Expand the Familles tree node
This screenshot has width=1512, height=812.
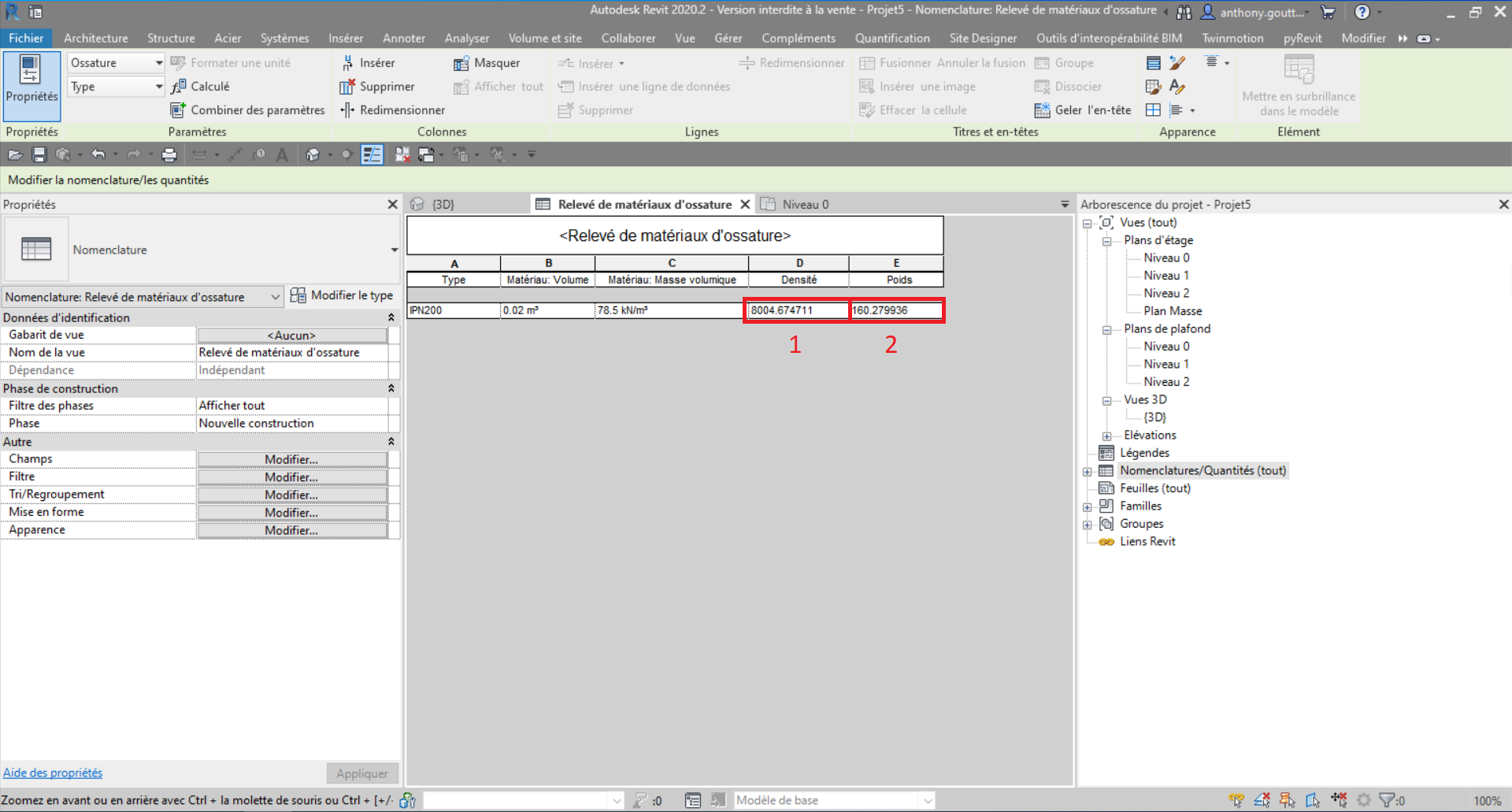1088,507
